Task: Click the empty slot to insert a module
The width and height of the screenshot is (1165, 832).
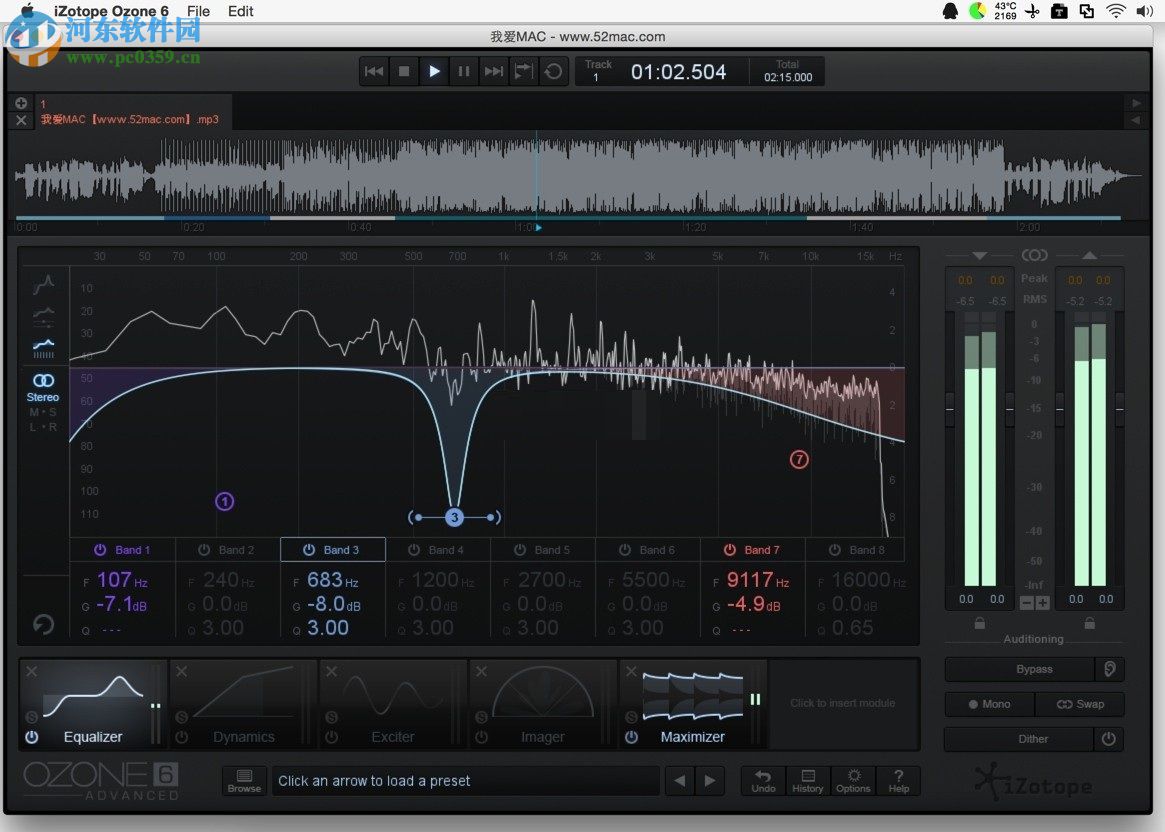Action: [x=843, y=703]
